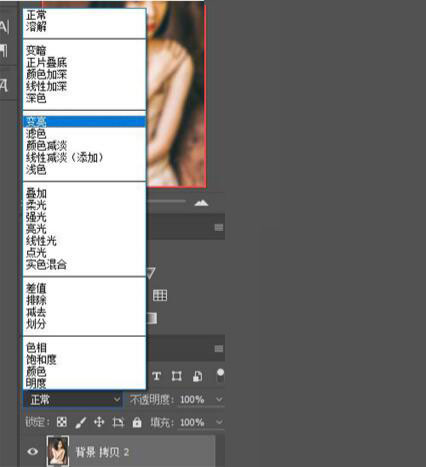
Task: Filter layers by shape icon
Action: [x=176, y=376]
